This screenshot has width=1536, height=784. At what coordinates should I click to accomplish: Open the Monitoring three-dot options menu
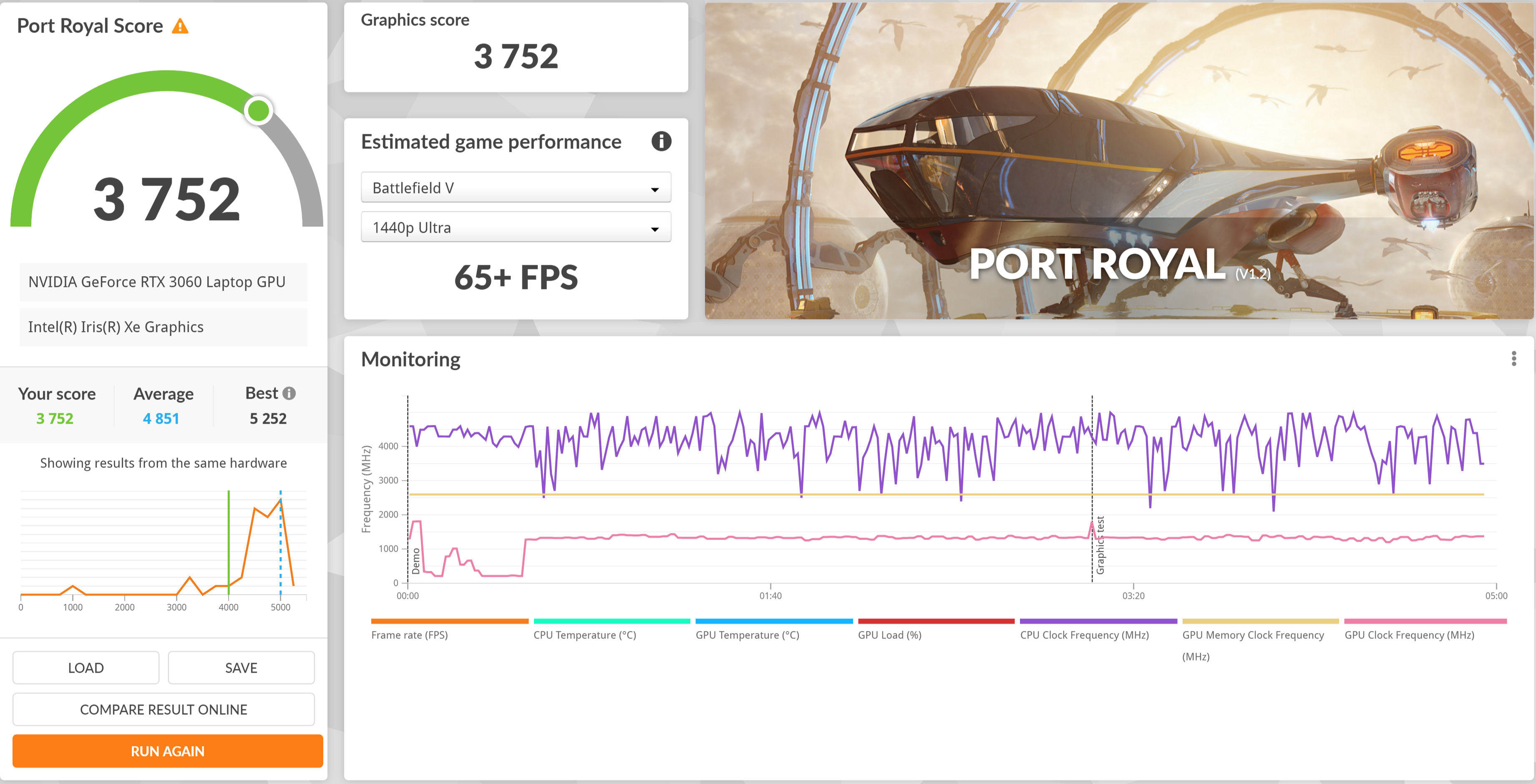[1513, 358]
